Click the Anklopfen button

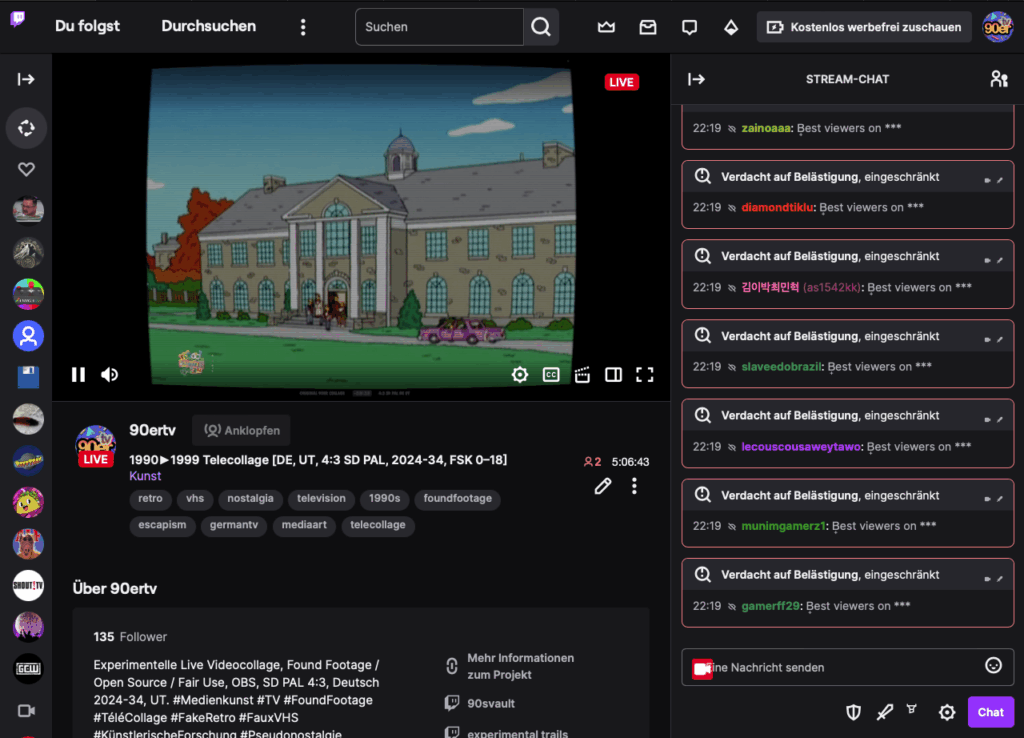pos(241,430)
